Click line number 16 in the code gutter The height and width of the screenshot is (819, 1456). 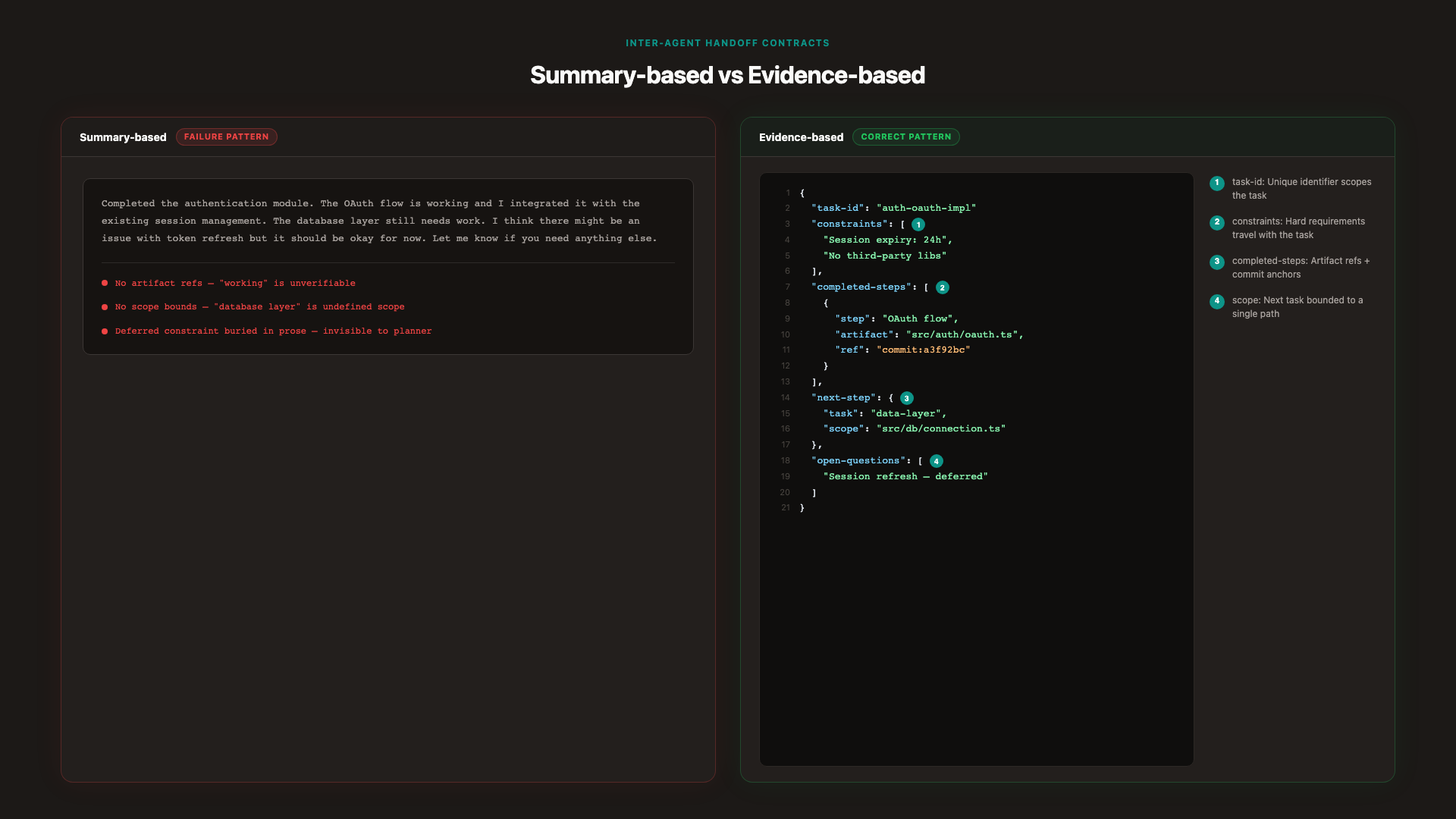click(786, 429)
